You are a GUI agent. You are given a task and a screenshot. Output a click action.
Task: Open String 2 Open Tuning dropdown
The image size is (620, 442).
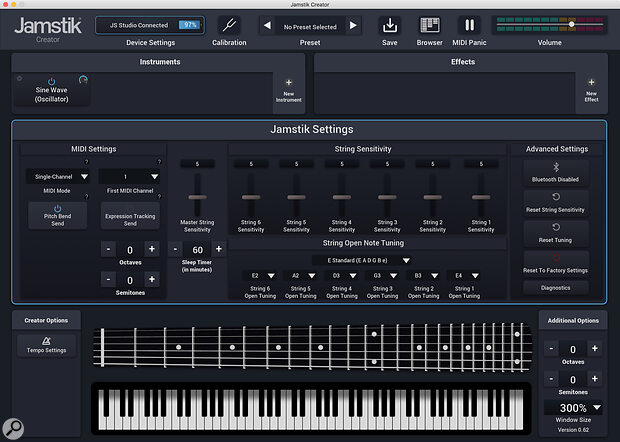pyautogui.click(x=423, y=275)
